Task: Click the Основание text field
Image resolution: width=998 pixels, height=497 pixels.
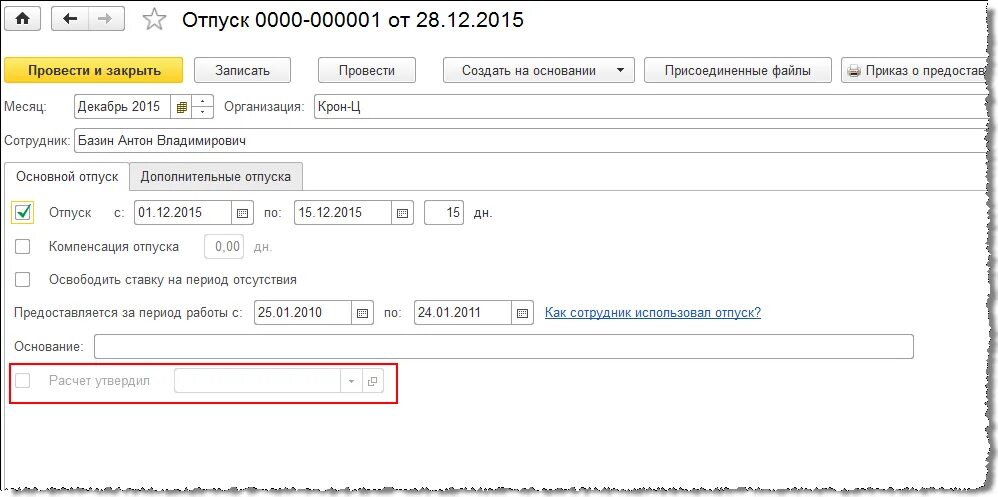Action: pyautogui.click(x=503, y=347)
